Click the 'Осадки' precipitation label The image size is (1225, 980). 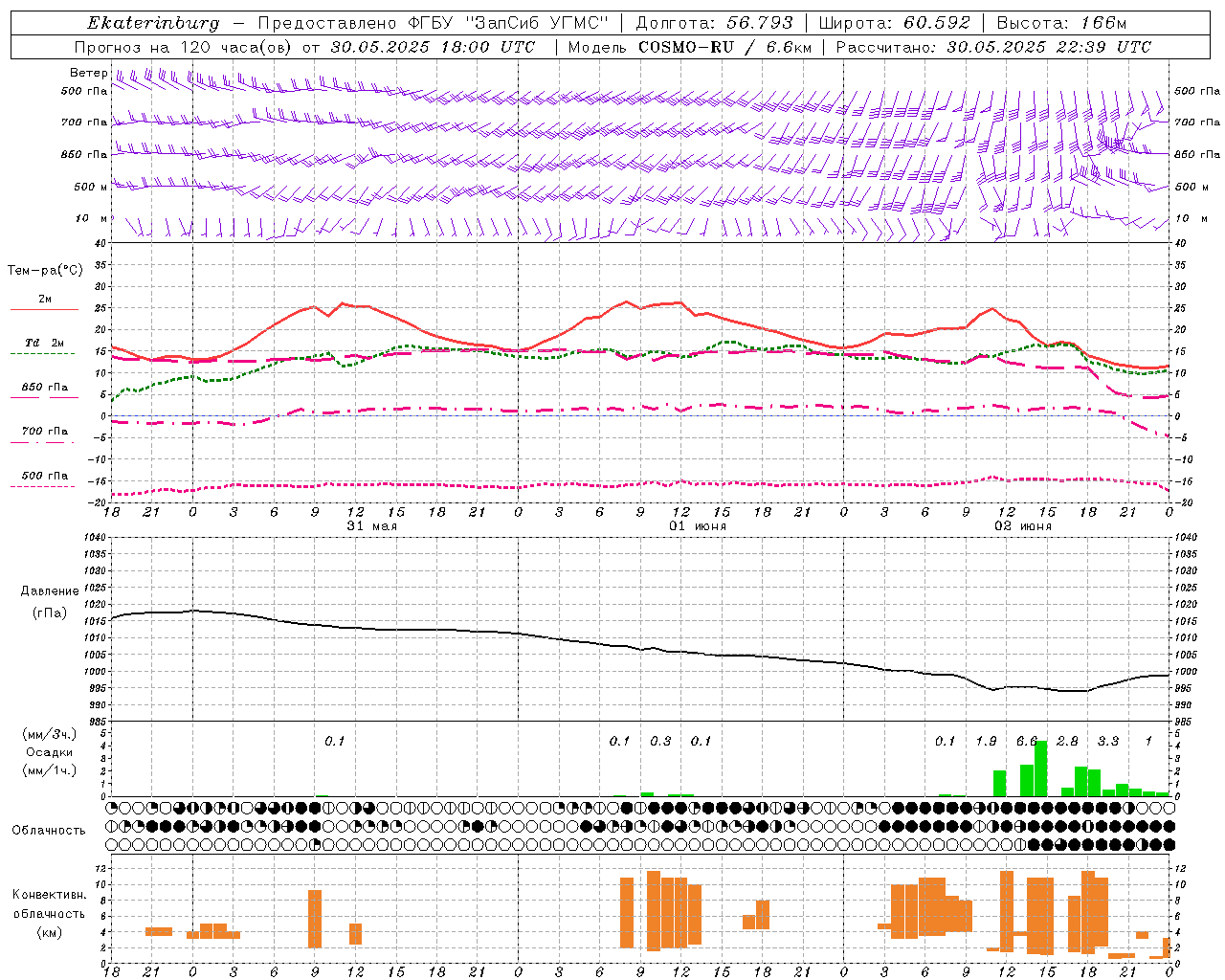coord(50,752)
